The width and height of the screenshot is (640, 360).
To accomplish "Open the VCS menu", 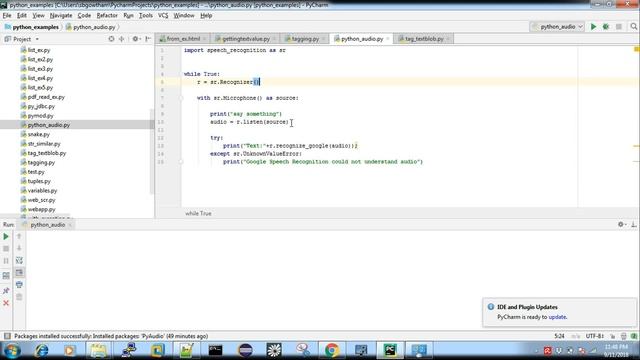I will point(163,16).
